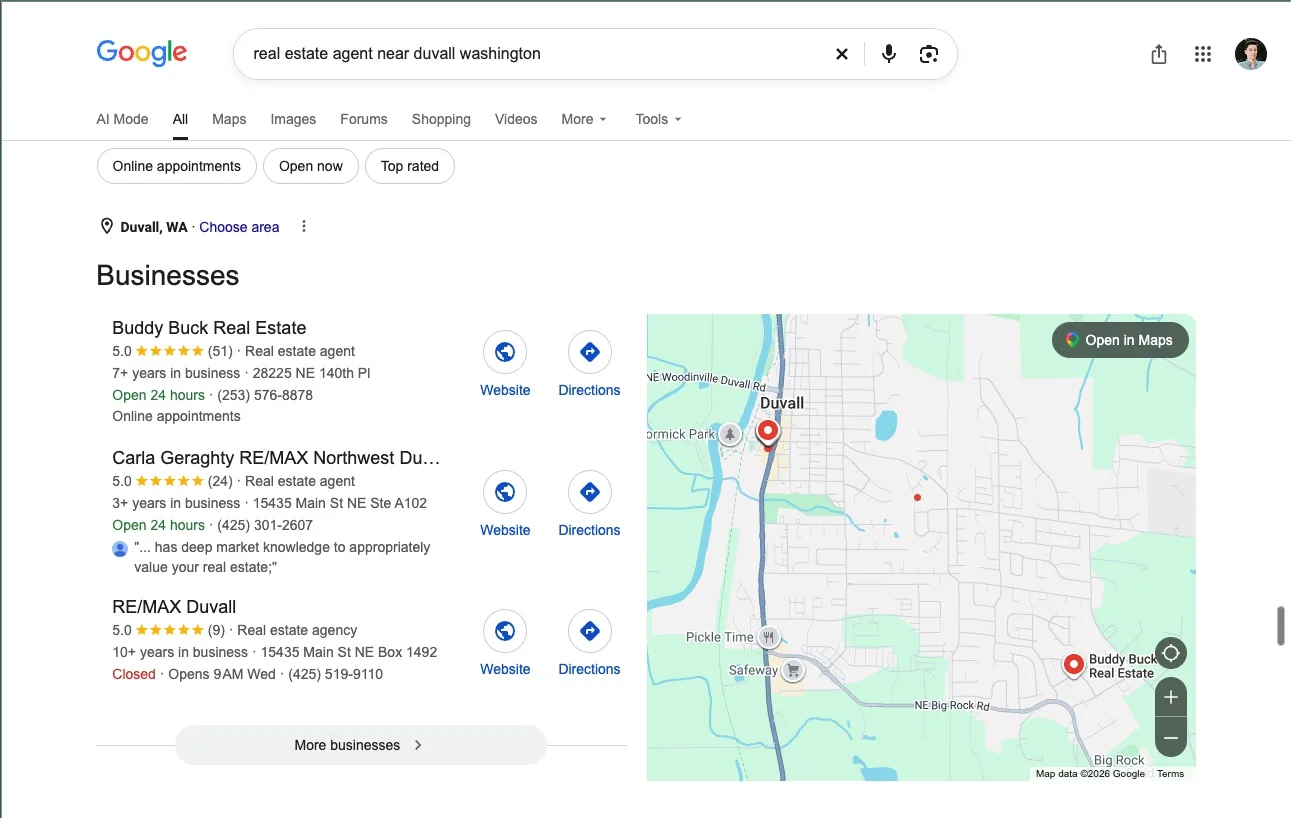The image size is (1291, 818).
Task: Open Carla Geraghty RE/MAX website globe icon
Action: [505, 492]
